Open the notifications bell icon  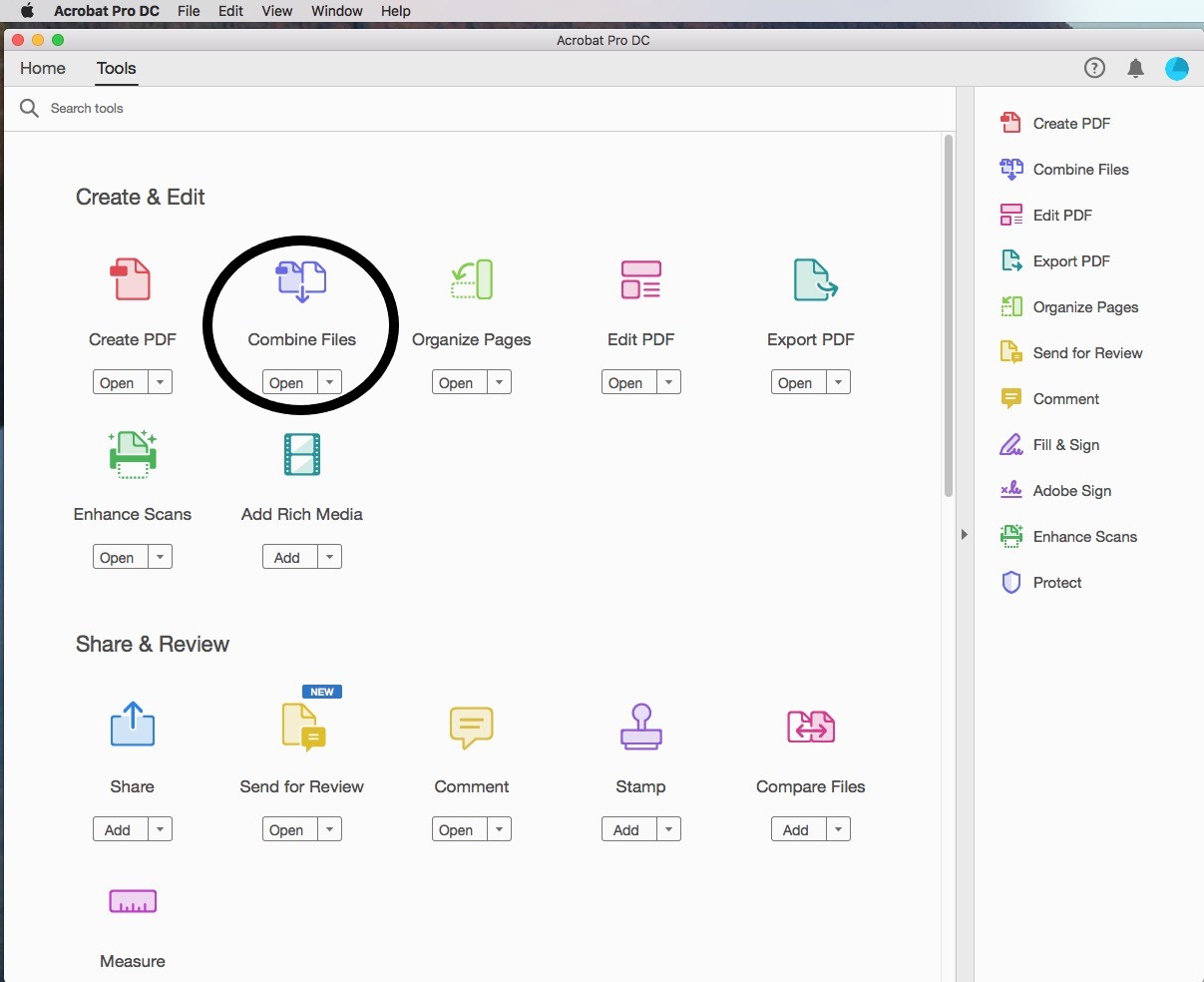[1135, 68]
